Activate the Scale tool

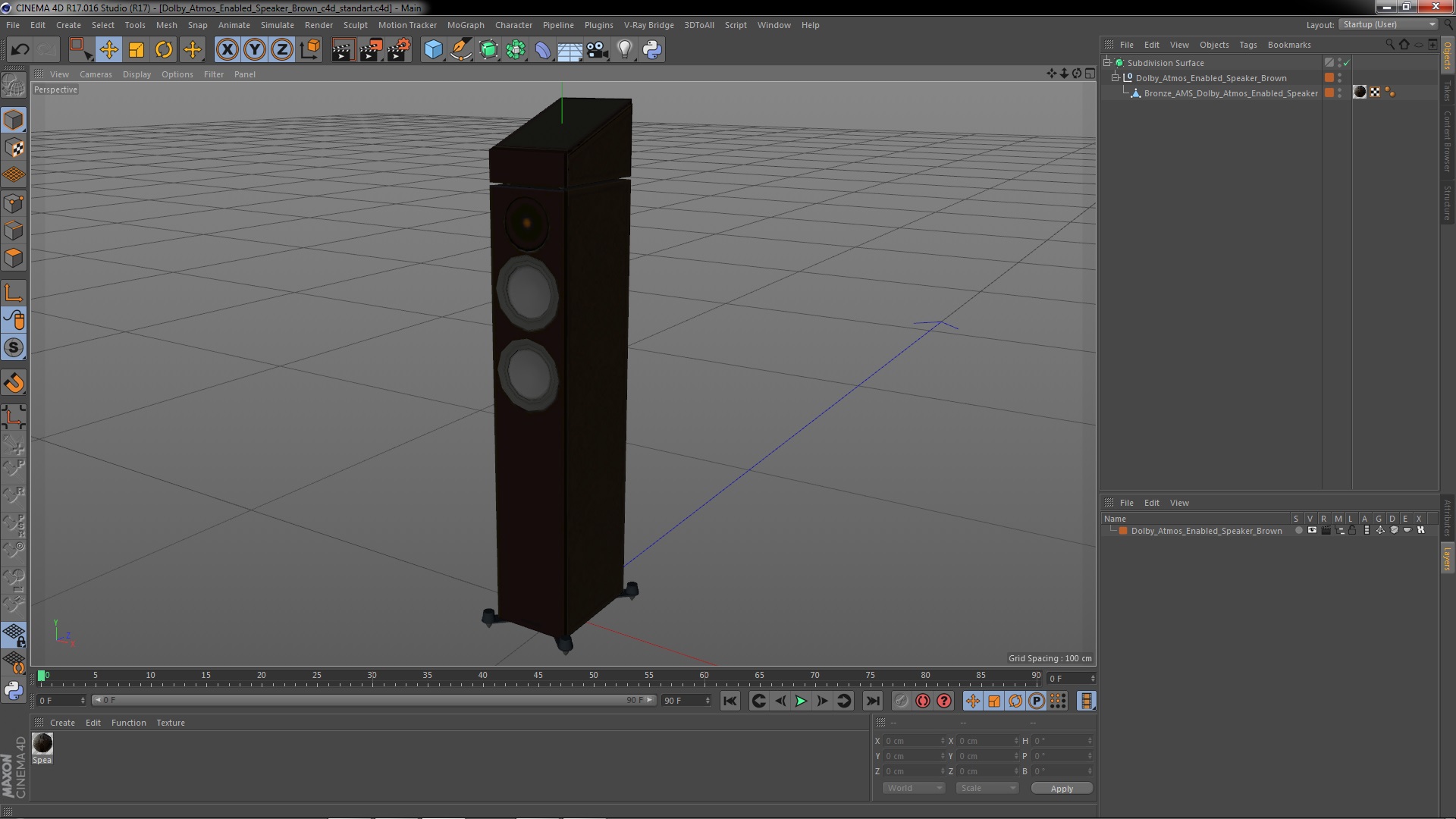click(x=136, y=50)
